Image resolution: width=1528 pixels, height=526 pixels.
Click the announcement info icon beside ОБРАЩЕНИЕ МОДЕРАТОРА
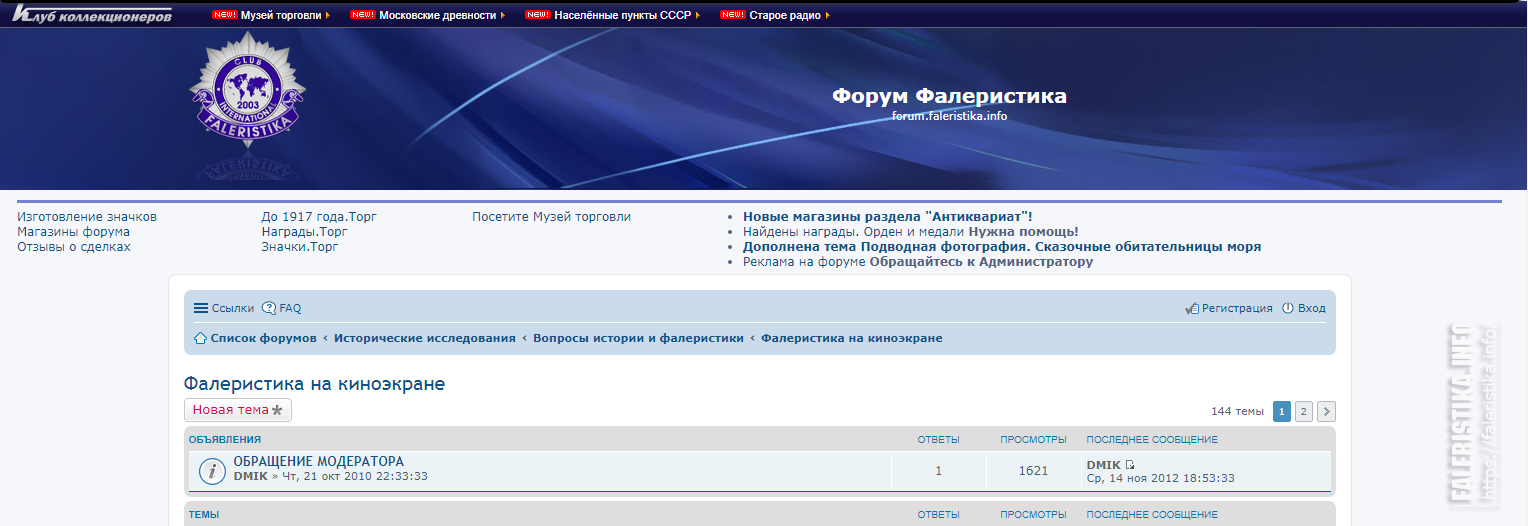pyautogui.click(x=212, y=471)
